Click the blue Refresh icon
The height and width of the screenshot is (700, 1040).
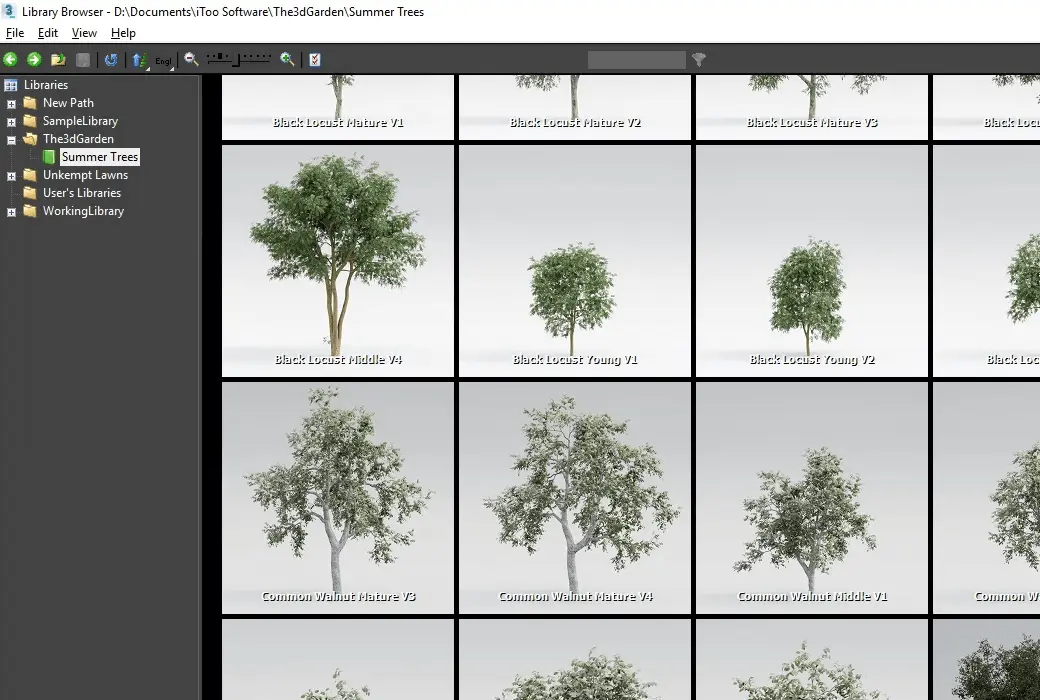[111, 60]
